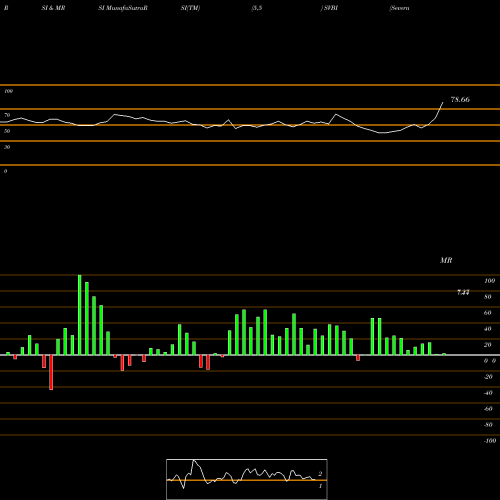Click the 'SI(TM)' header text

point(190,8)
